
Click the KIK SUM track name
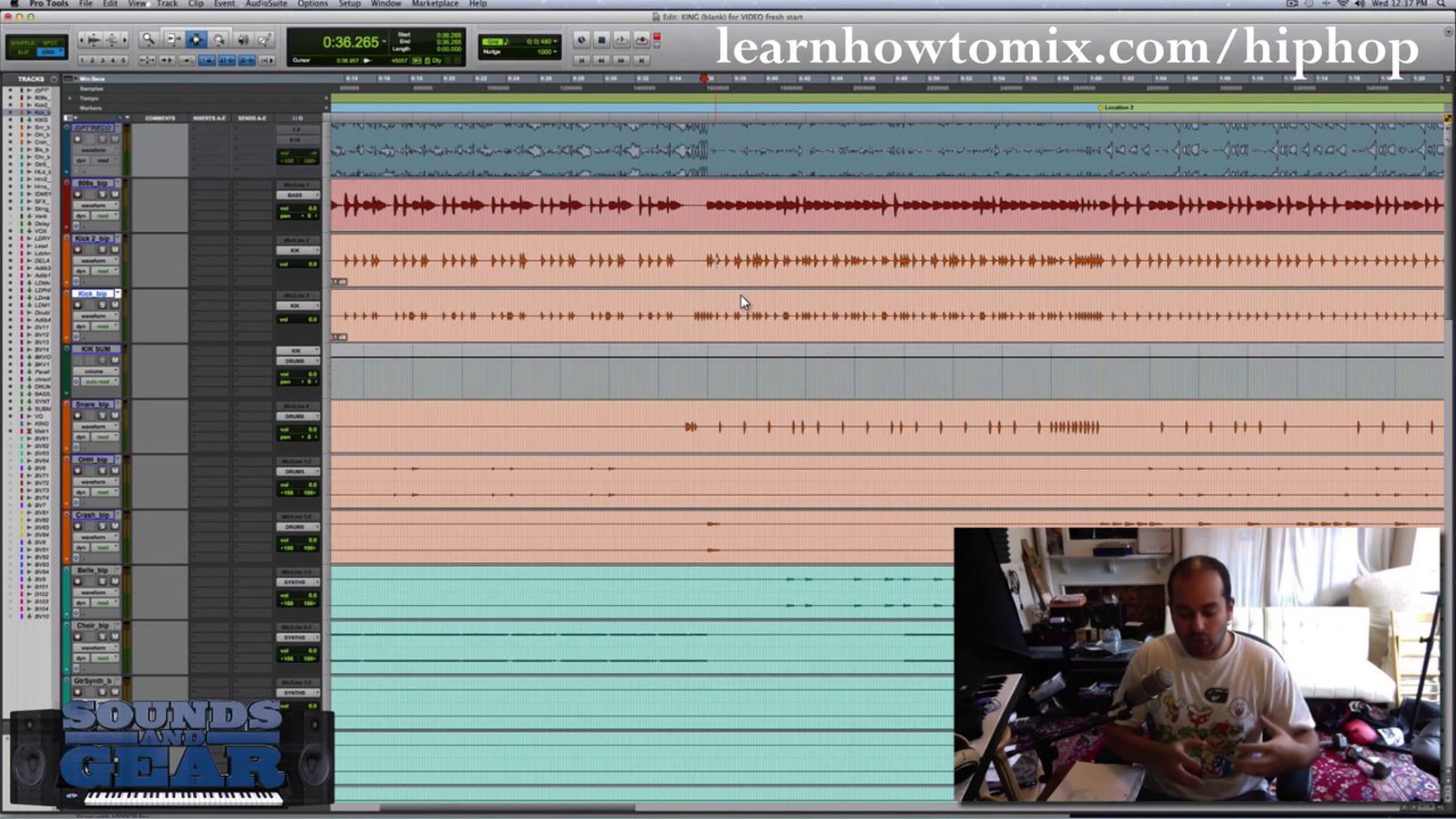click(95, 349)
